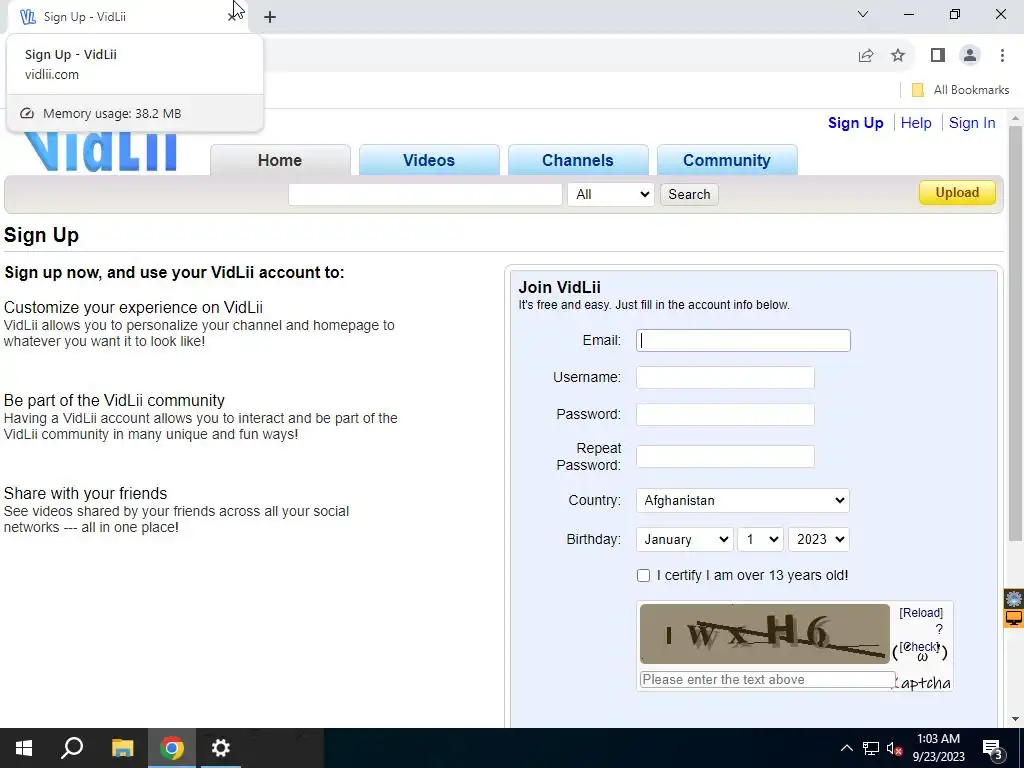Open the Country dropdown

click(743, 500)
